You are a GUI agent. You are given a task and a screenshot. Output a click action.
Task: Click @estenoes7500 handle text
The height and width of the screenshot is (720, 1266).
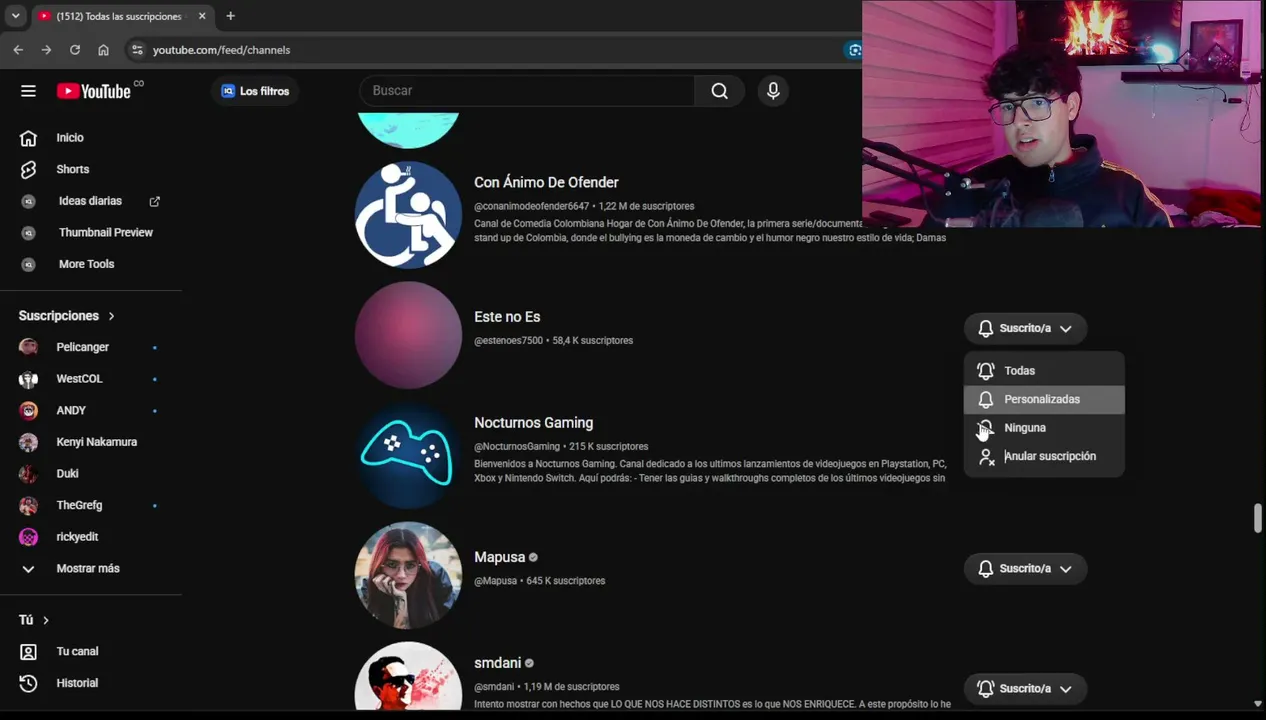(x=508, y=341)
